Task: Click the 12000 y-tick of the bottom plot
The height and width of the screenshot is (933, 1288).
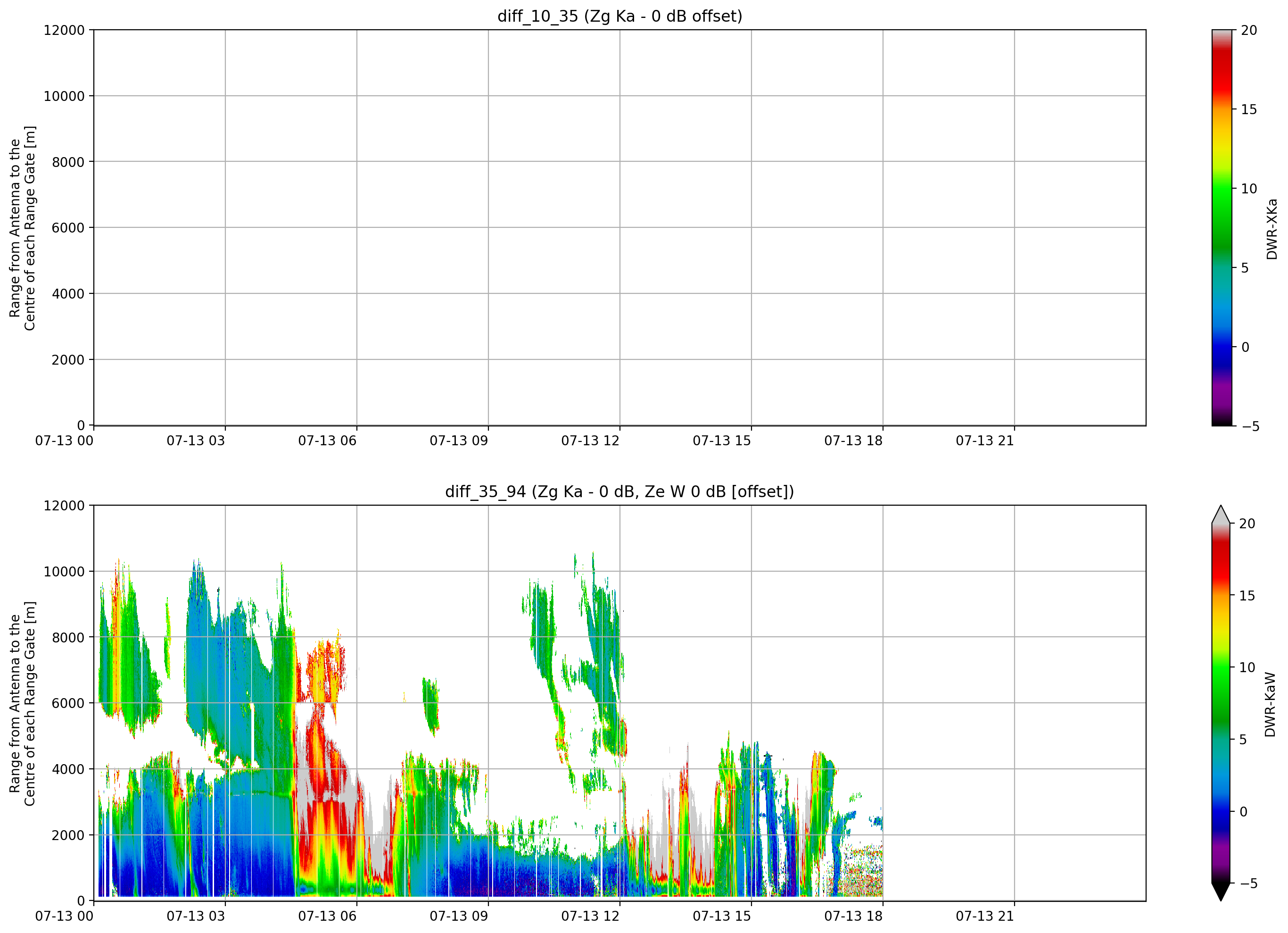Action: (64, 506)
